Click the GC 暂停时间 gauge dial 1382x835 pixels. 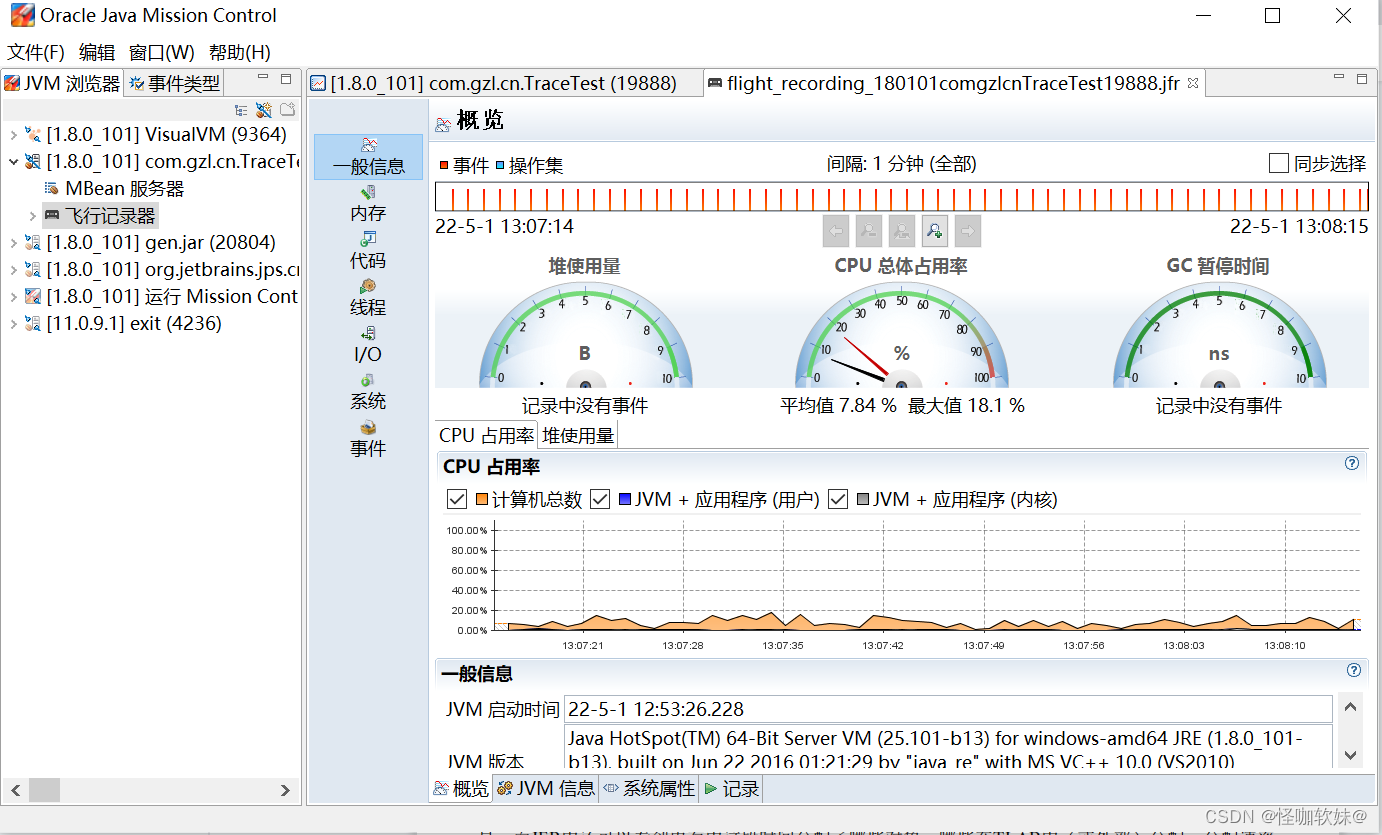(1219, 335)
